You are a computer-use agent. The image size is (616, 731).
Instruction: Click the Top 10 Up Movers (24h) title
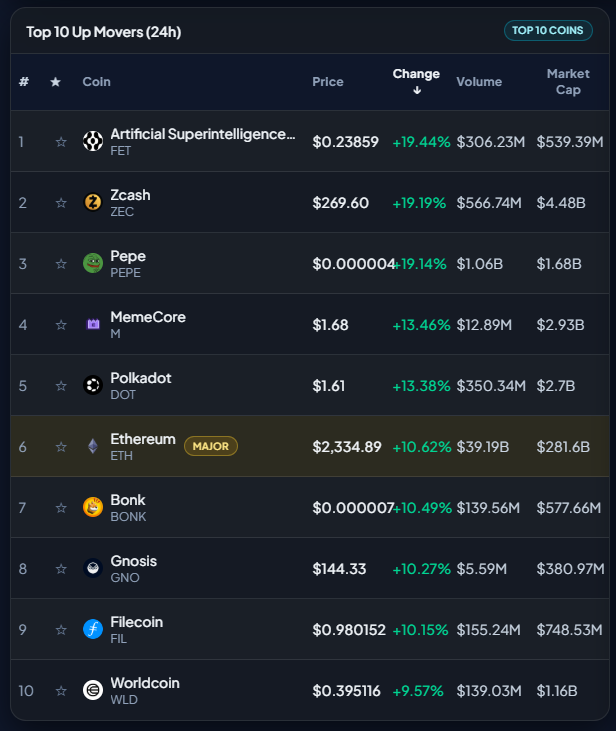[x=104, y=32]
